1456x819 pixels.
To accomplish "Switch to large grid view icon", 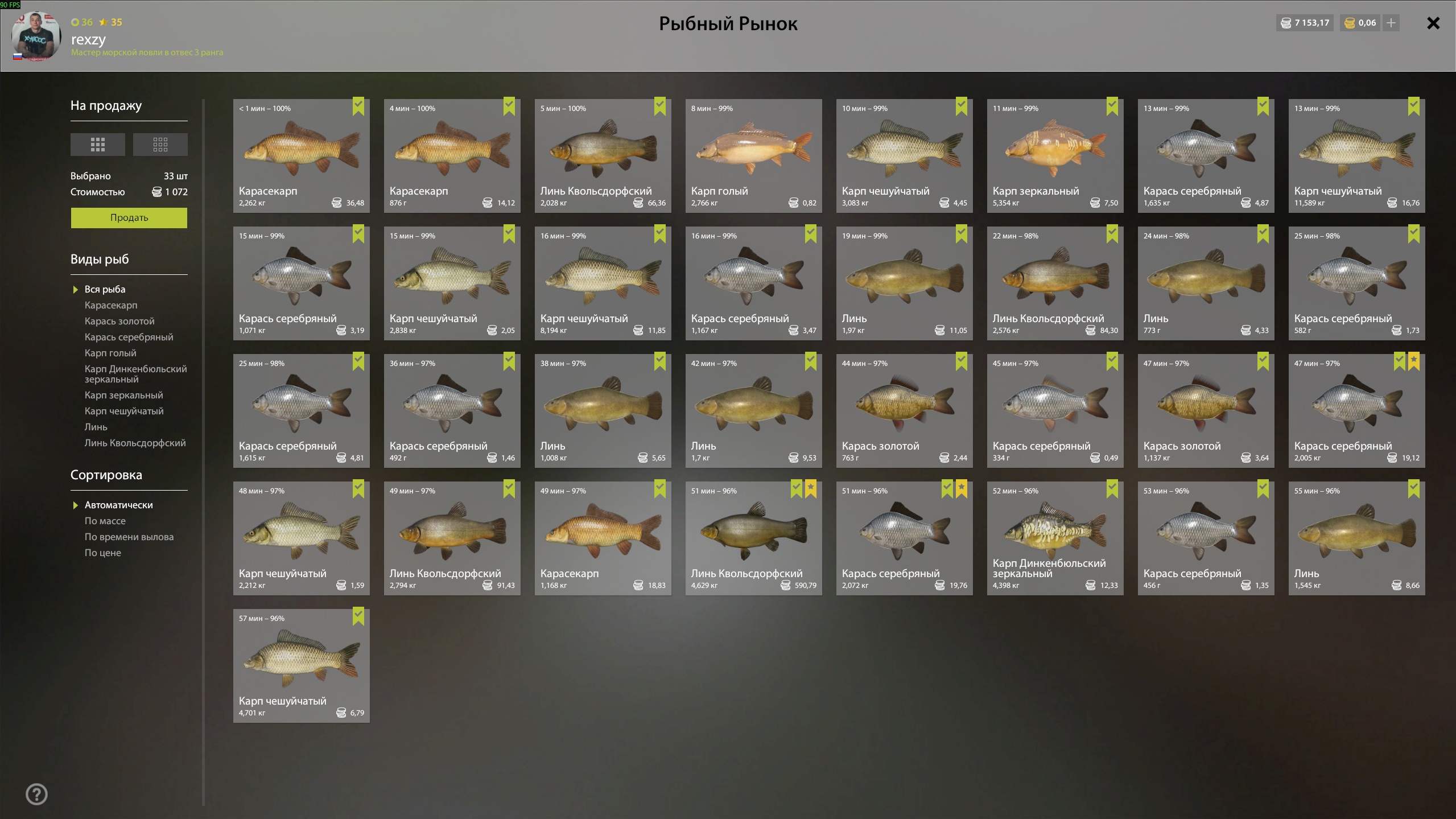I will point(97,145).
